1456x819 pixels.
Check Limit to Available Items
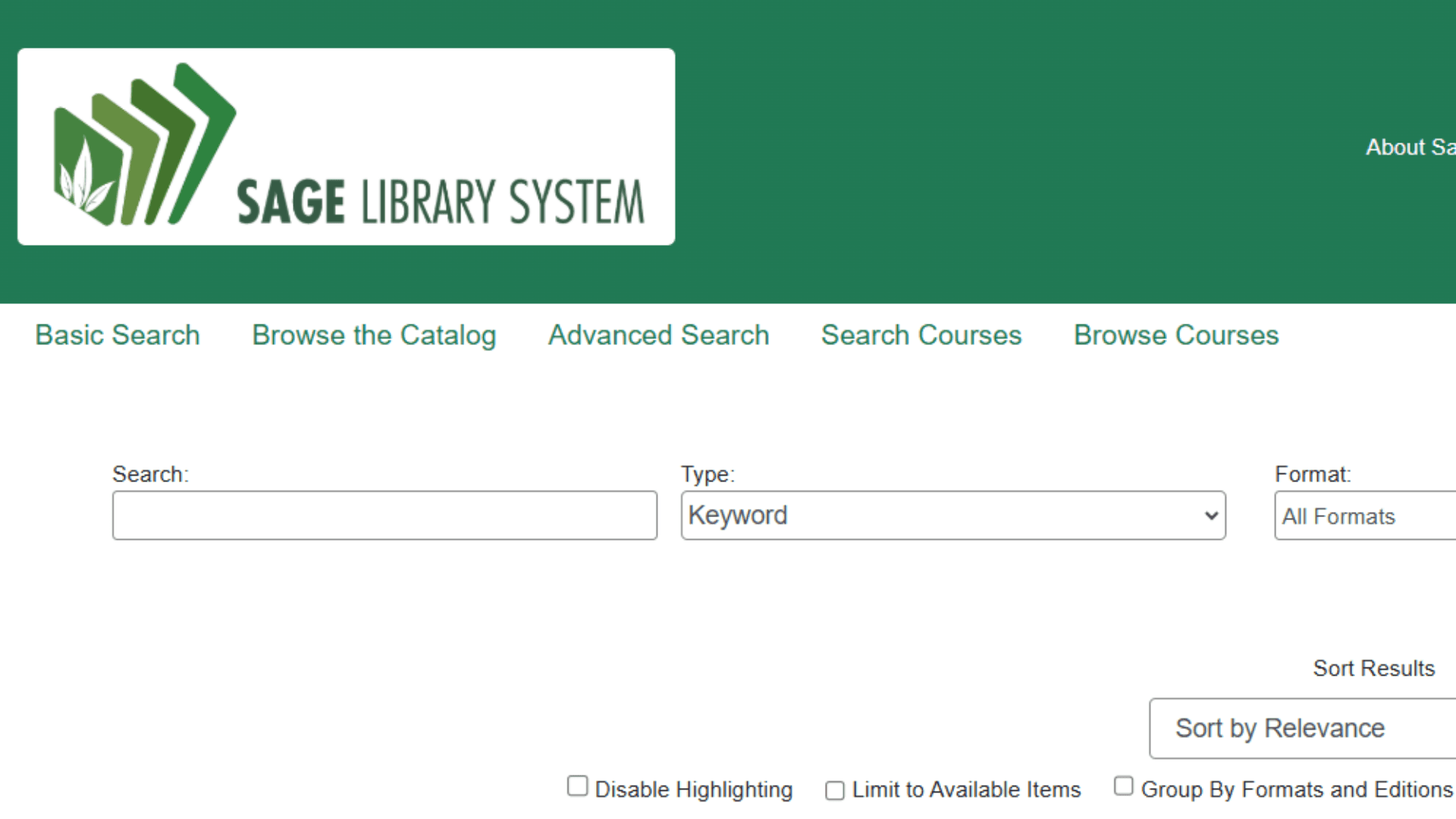[835, 791]
